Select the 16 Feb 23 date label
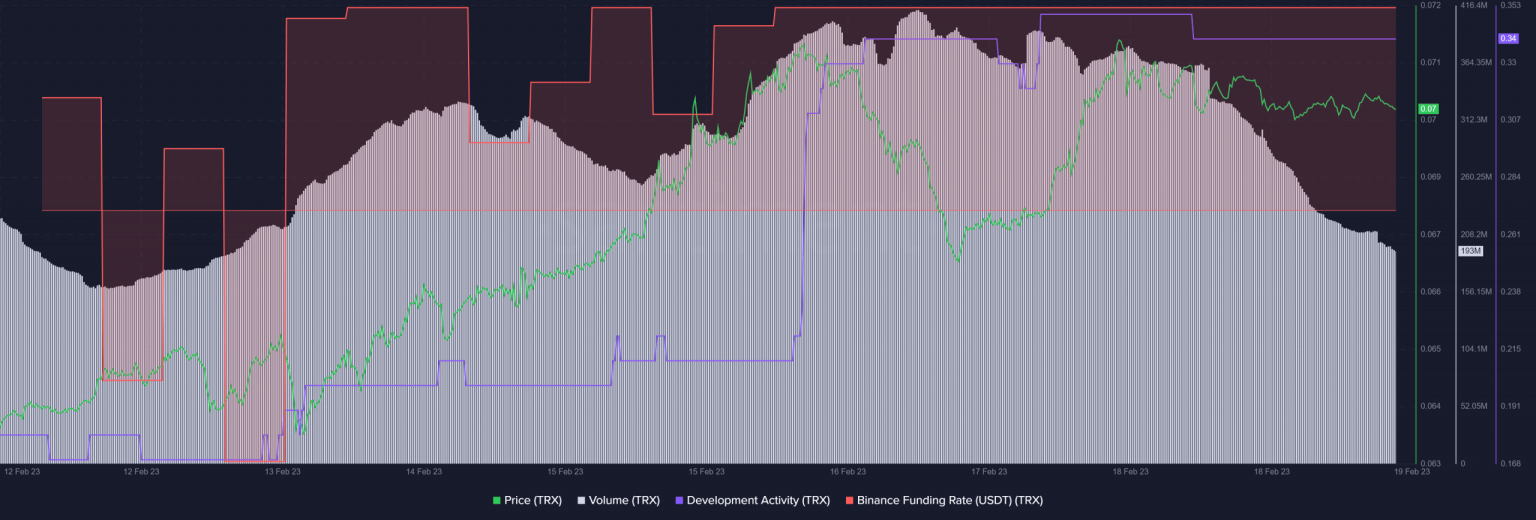1536x520 pixels. point(848,471)
